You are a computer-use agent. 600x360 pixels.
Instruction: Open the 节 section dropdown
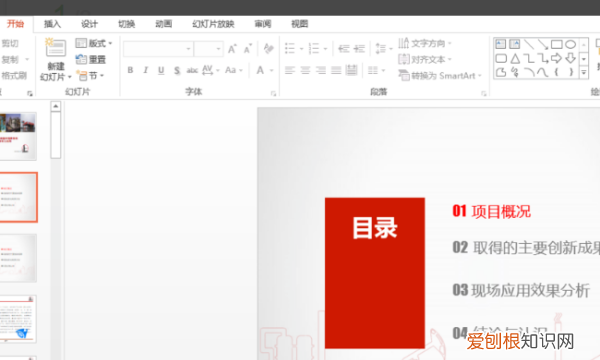point(90,76)
